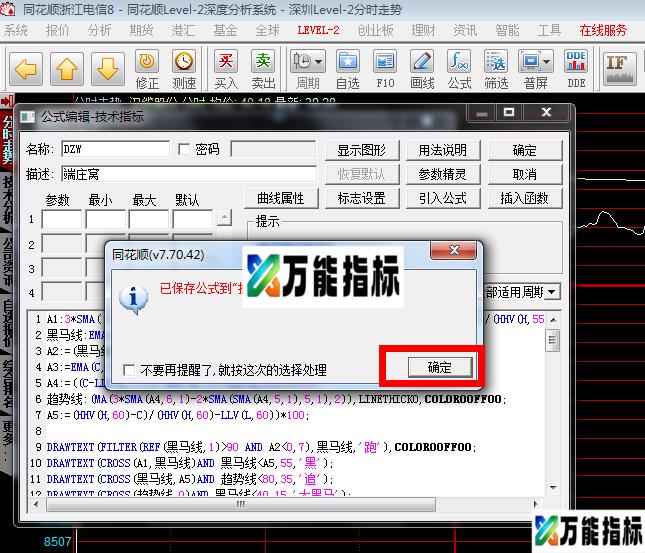Click 标志设置 button
Image resolution: width=645 pixels, height=553 pixels.
pyautogui.click(x=362, y=198)
